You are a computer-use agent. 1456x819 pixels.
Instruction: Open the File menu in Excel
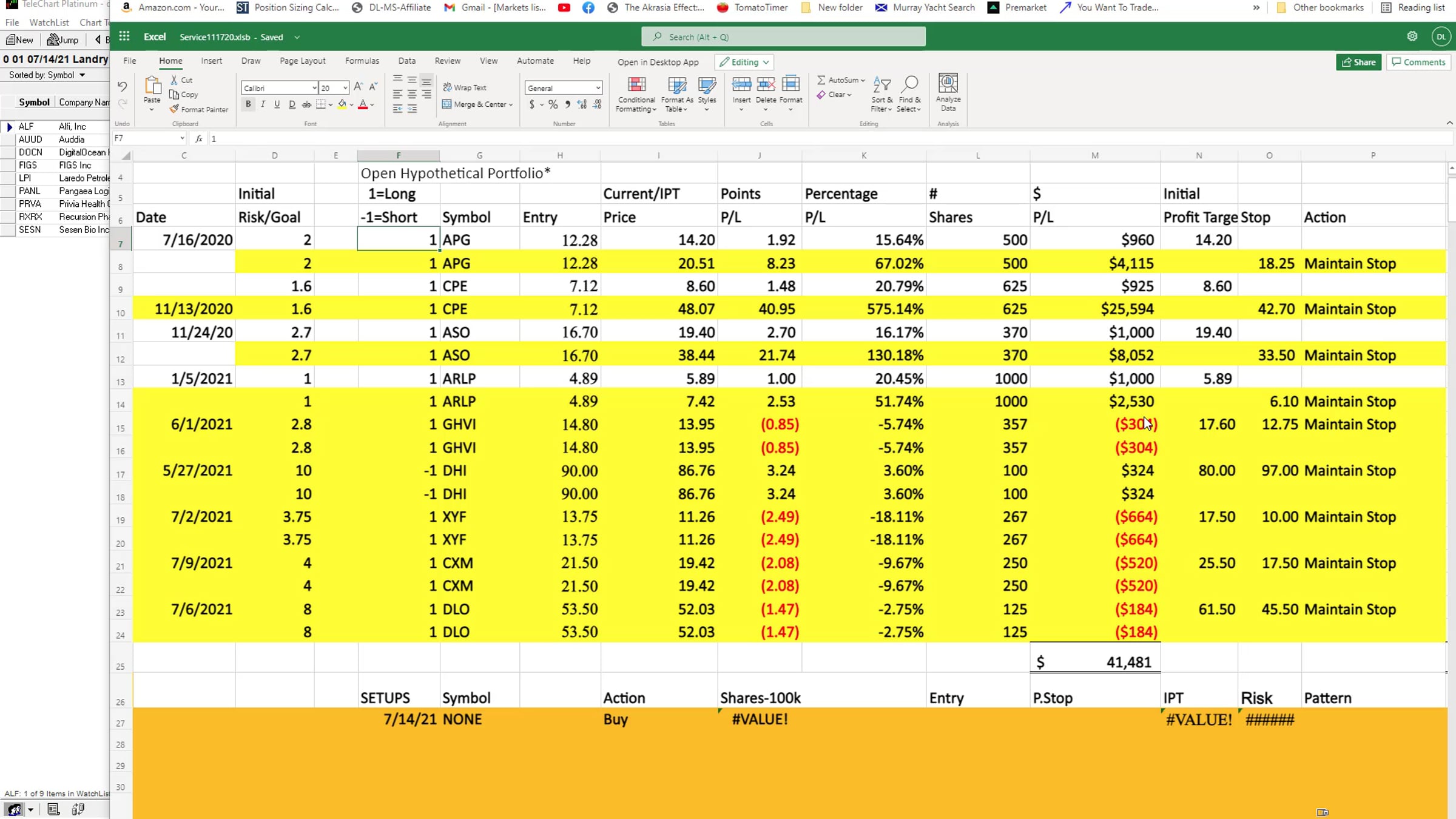tap(130, 61)
